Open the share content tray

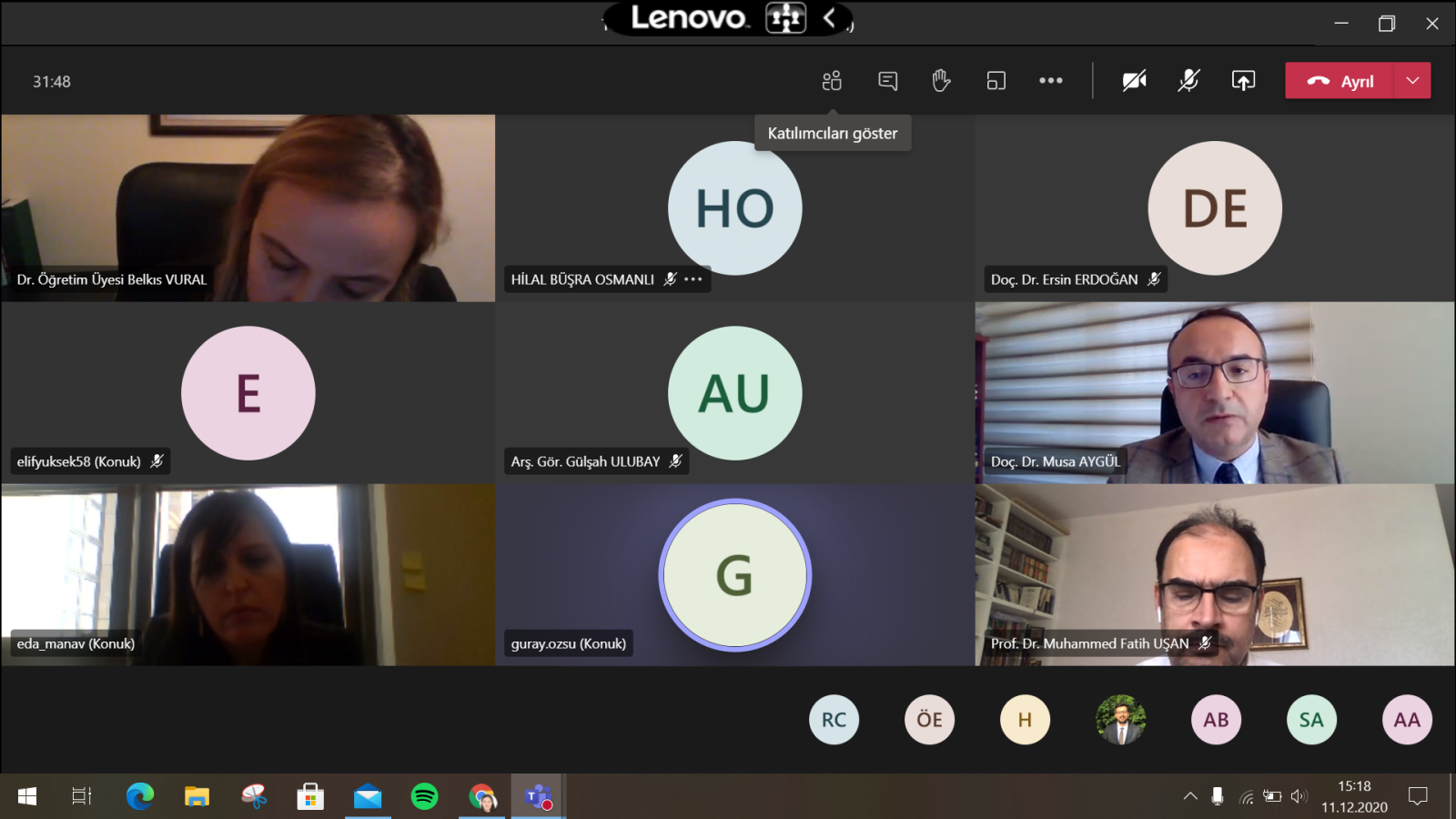point(1243,81)
